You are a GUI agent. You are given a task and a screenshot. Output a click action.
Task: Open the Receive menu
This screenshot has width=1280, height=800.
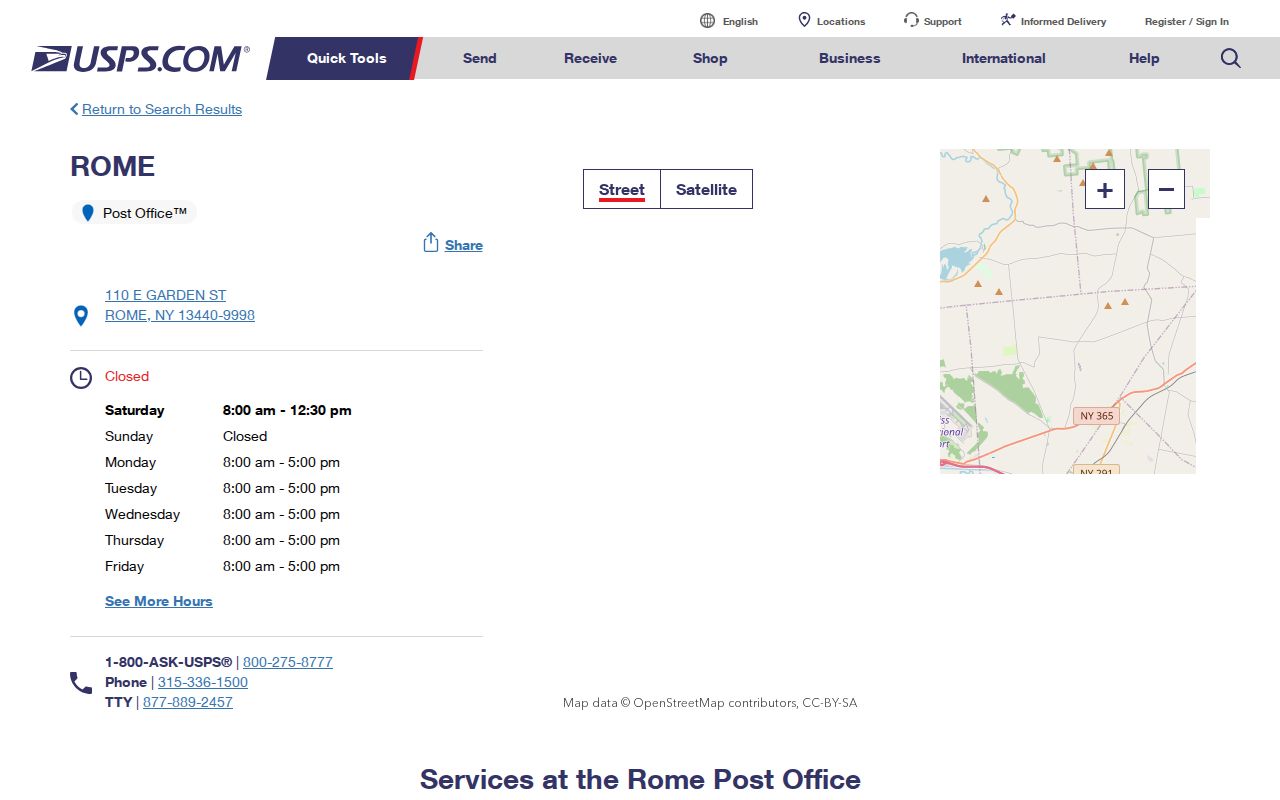point(591,58)
